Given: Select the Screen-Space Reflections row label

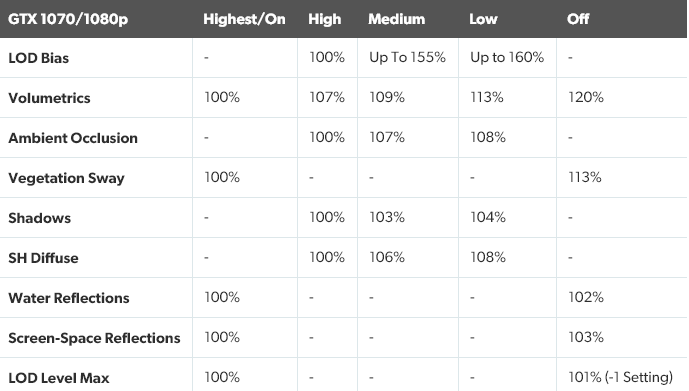Looking at the screenshot, I should click(x=94, y=338).
